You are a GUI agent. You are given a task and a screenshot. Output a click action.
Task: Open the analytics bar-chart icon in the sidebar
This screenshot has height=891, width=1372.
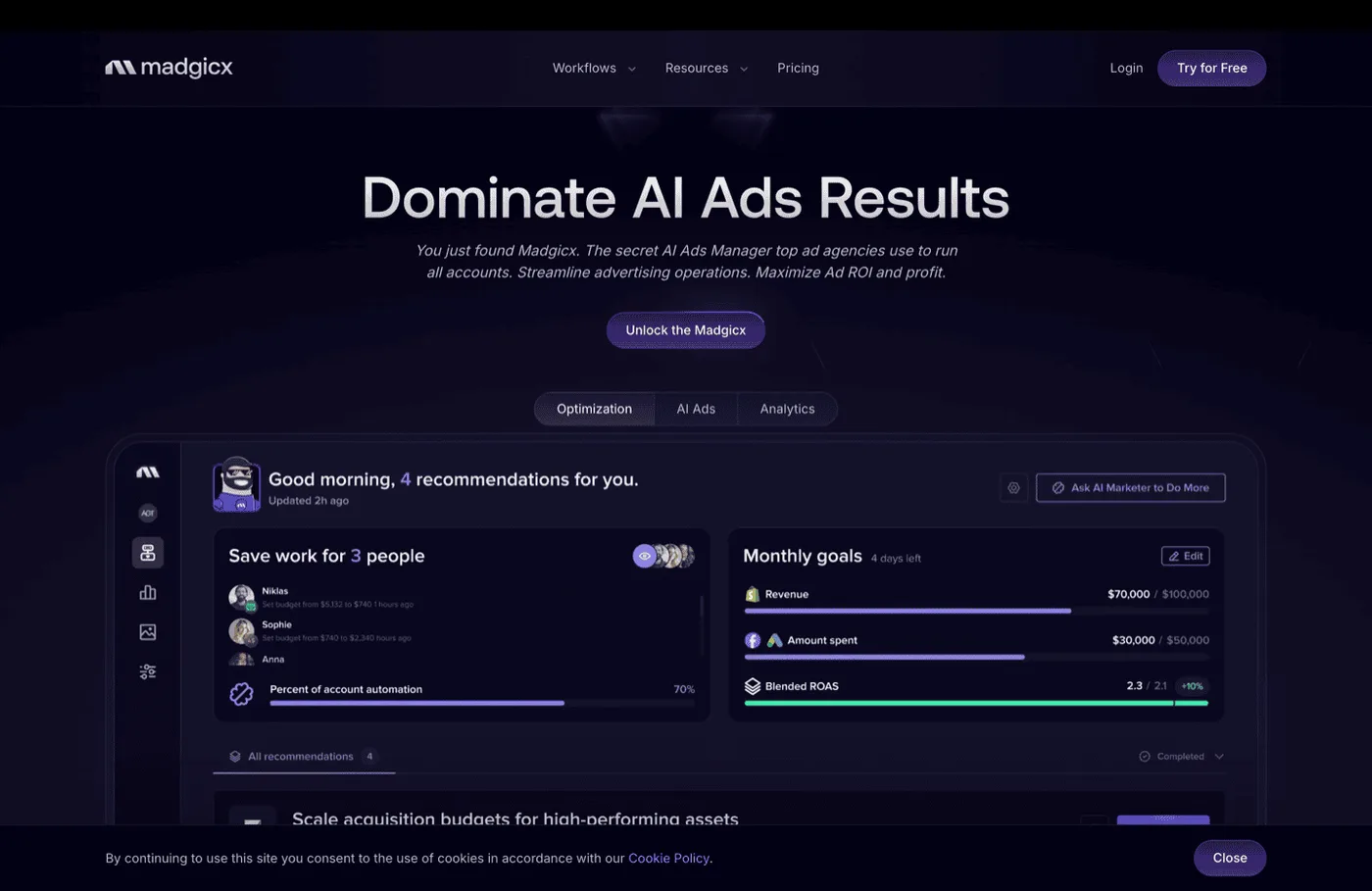(147, 592)
